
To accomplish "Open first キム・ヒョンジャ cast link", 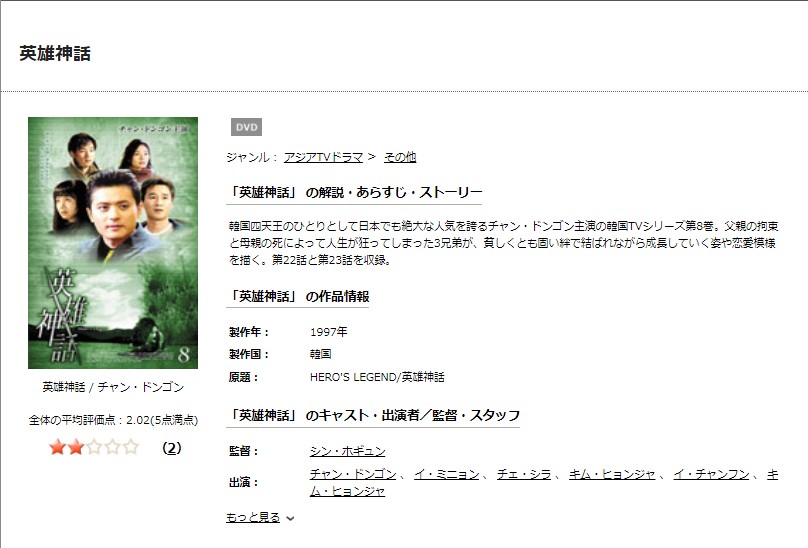I will tap(612, 474).
